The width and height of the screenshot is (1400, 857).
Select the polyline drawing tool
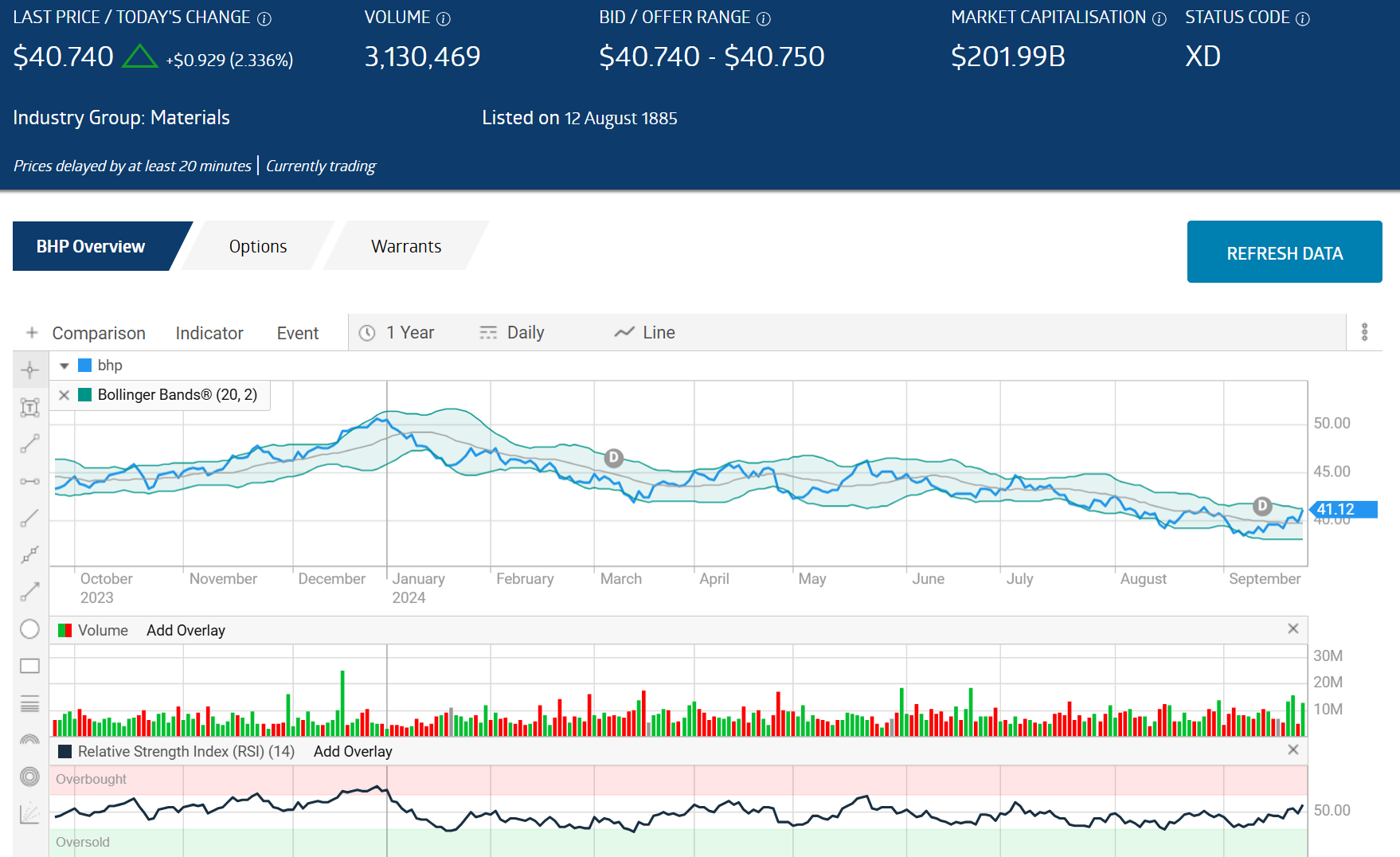pos(29,555)
